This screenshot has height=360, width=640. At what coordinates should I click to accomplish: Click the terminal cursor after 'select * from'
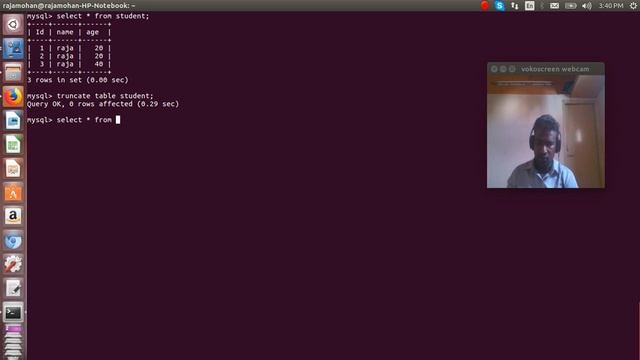pyautogui.click(x=118, y=120)
